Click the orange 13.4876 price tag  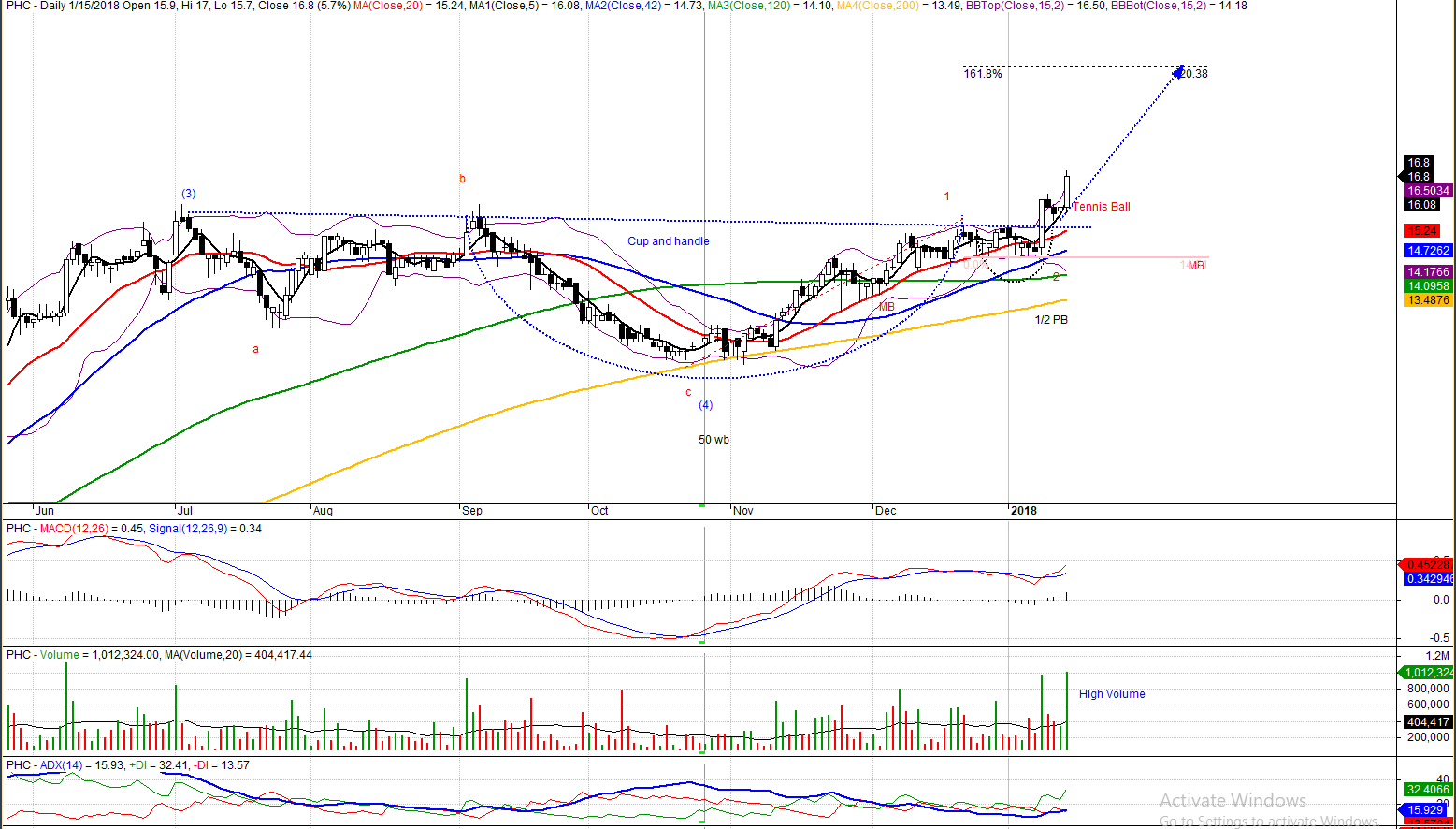point(1427,300)
